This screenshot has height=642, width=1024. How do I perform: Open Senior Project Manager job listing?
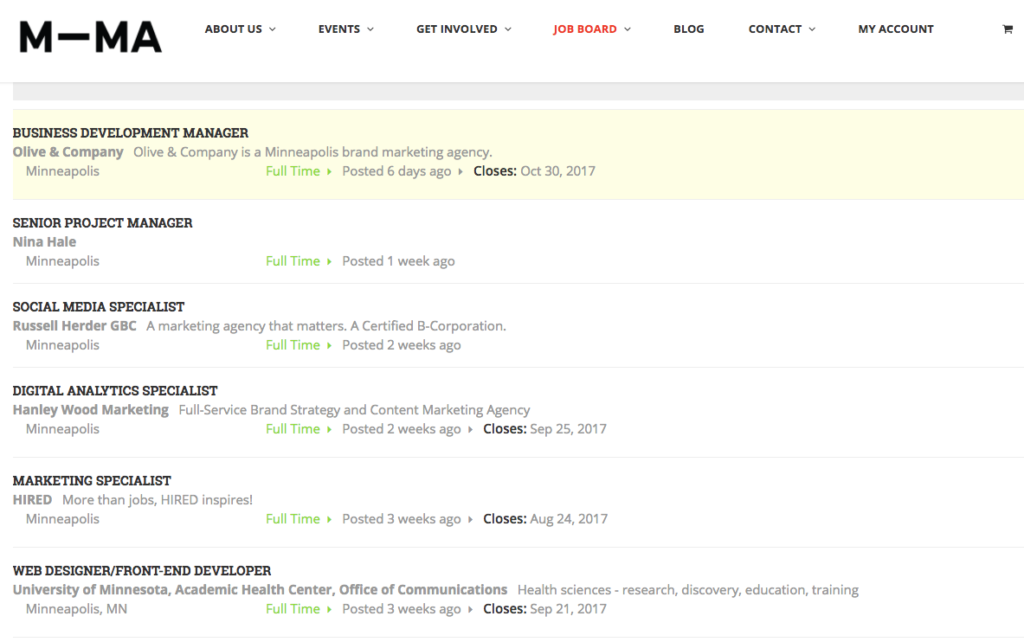(x=103, y=223)
